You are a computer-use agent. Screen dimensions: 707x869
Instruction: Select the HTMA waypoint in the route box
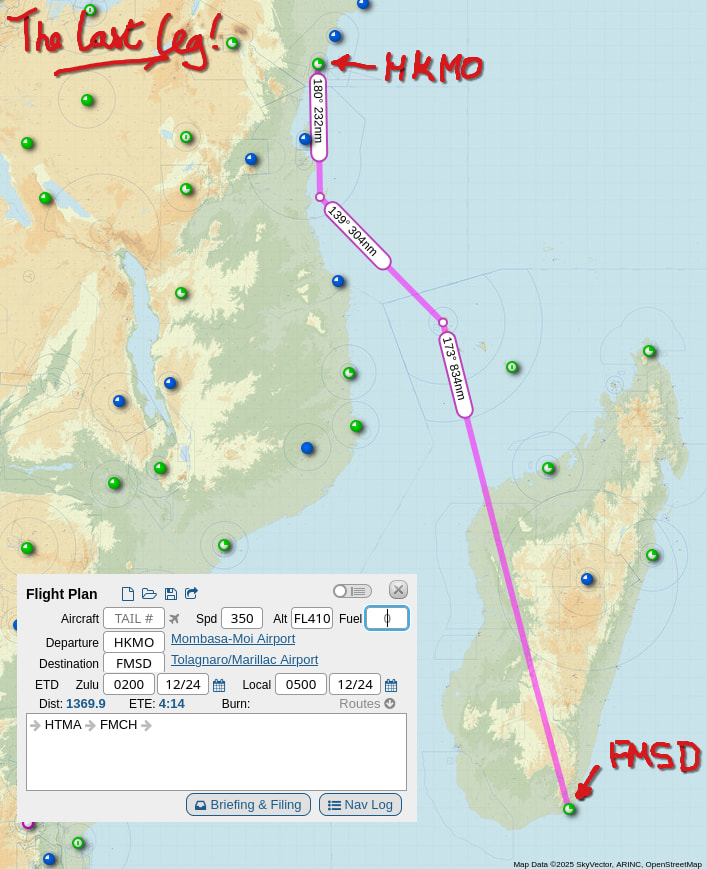pos(63,725)
